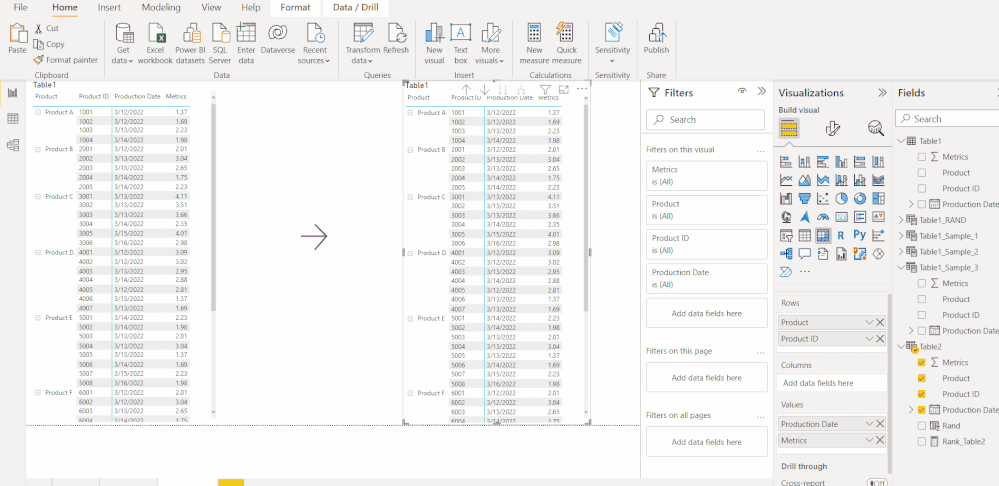Open the Analytics magnifier tab
Viewport: 999px width, 486px height.
[876, 129]
